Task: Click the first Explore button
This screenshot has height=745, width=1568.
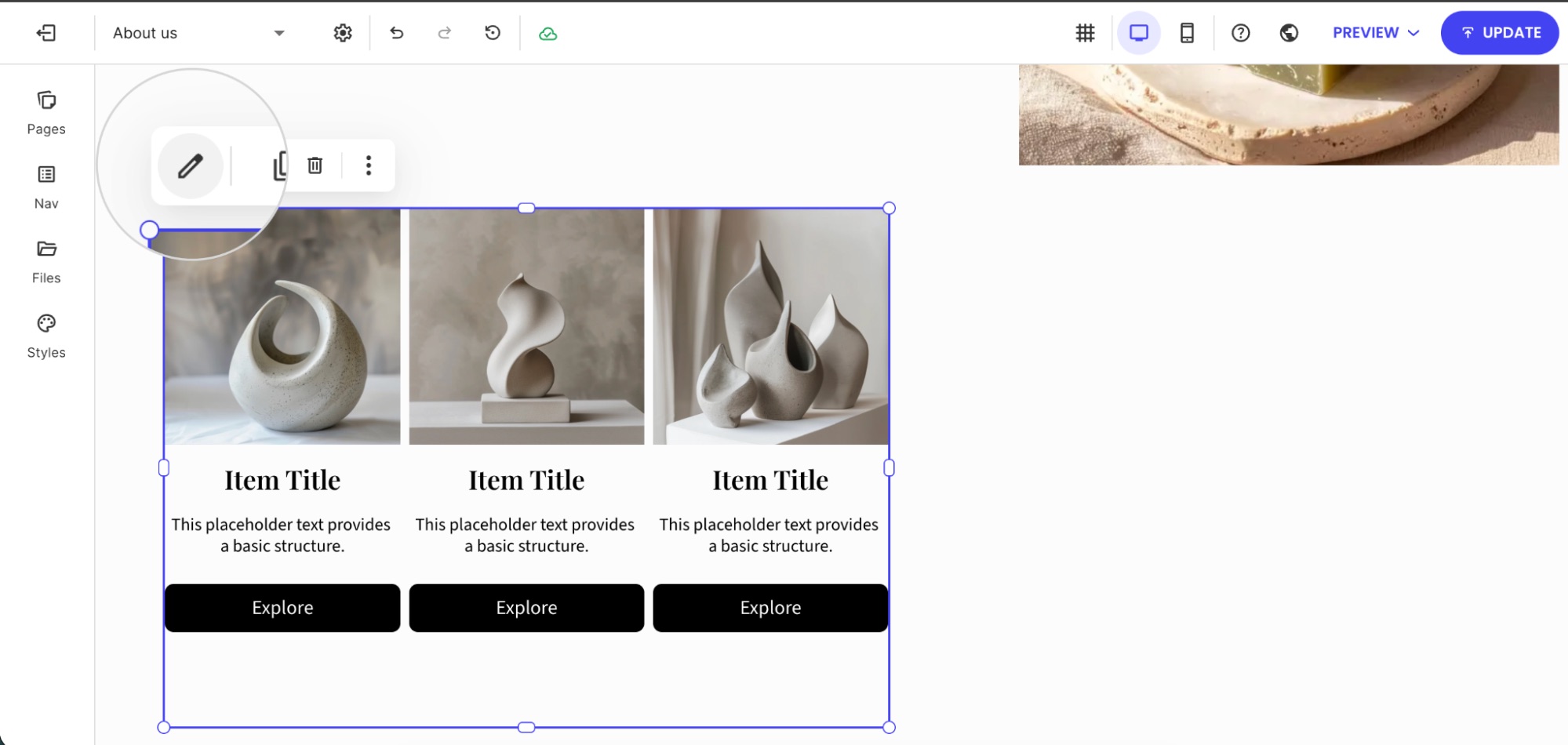Action: pyautogui.click(x=282, y=608)
